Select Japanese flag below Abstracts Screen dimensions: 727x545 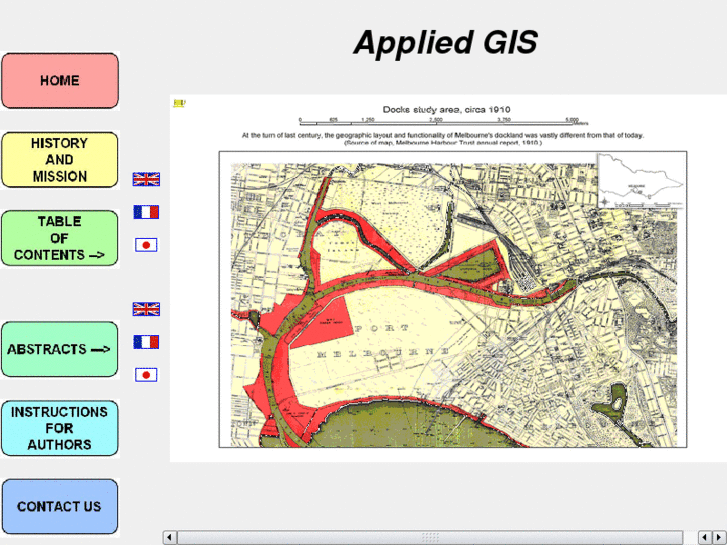tap(146, 375)
